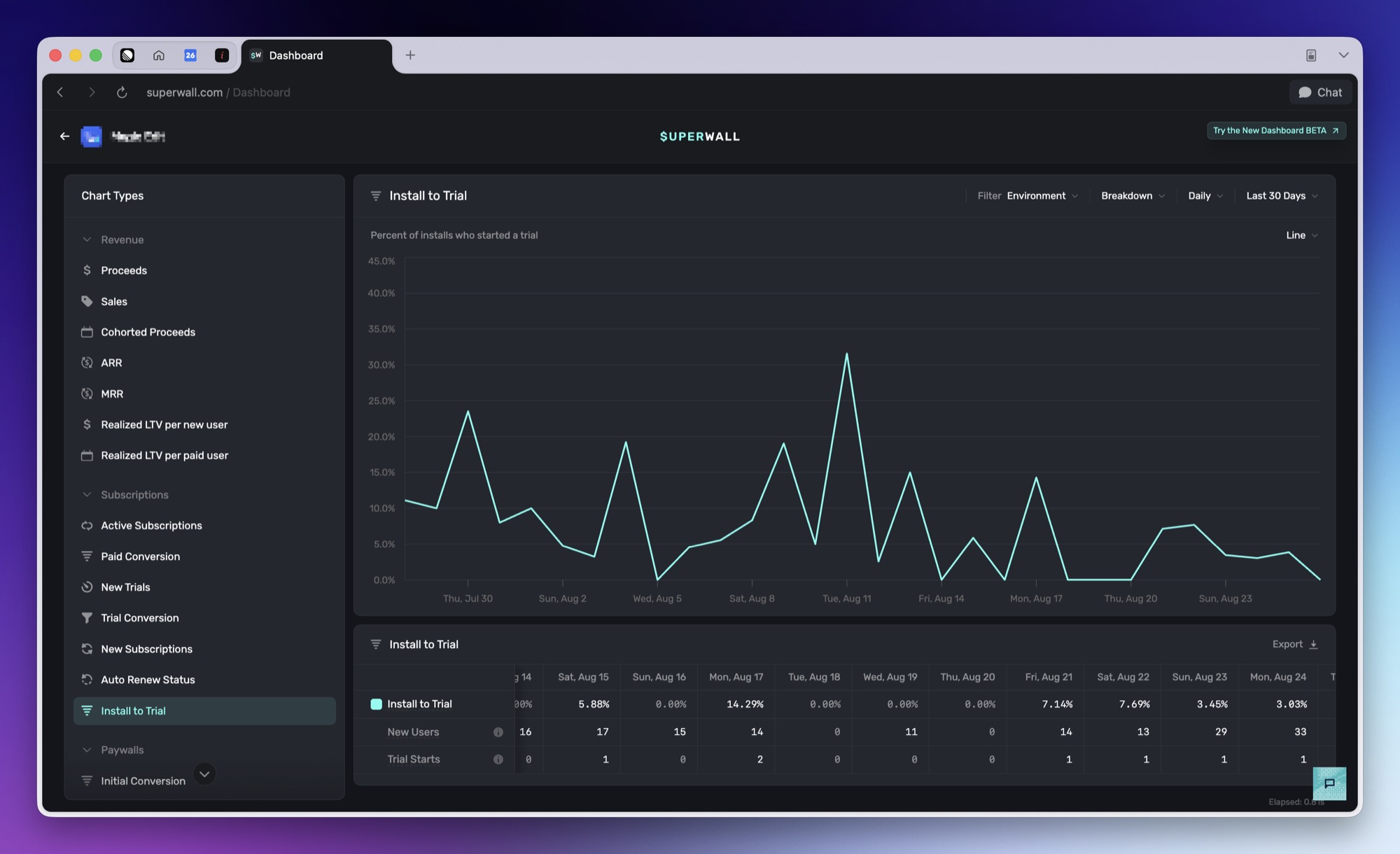Click the browser reload icon
1400x854 pixels.
pos(122,92)
